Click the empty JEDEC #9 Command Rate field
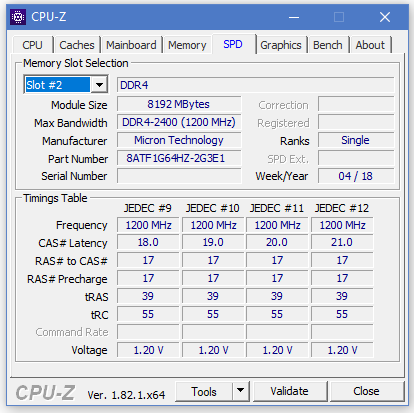 148,332
